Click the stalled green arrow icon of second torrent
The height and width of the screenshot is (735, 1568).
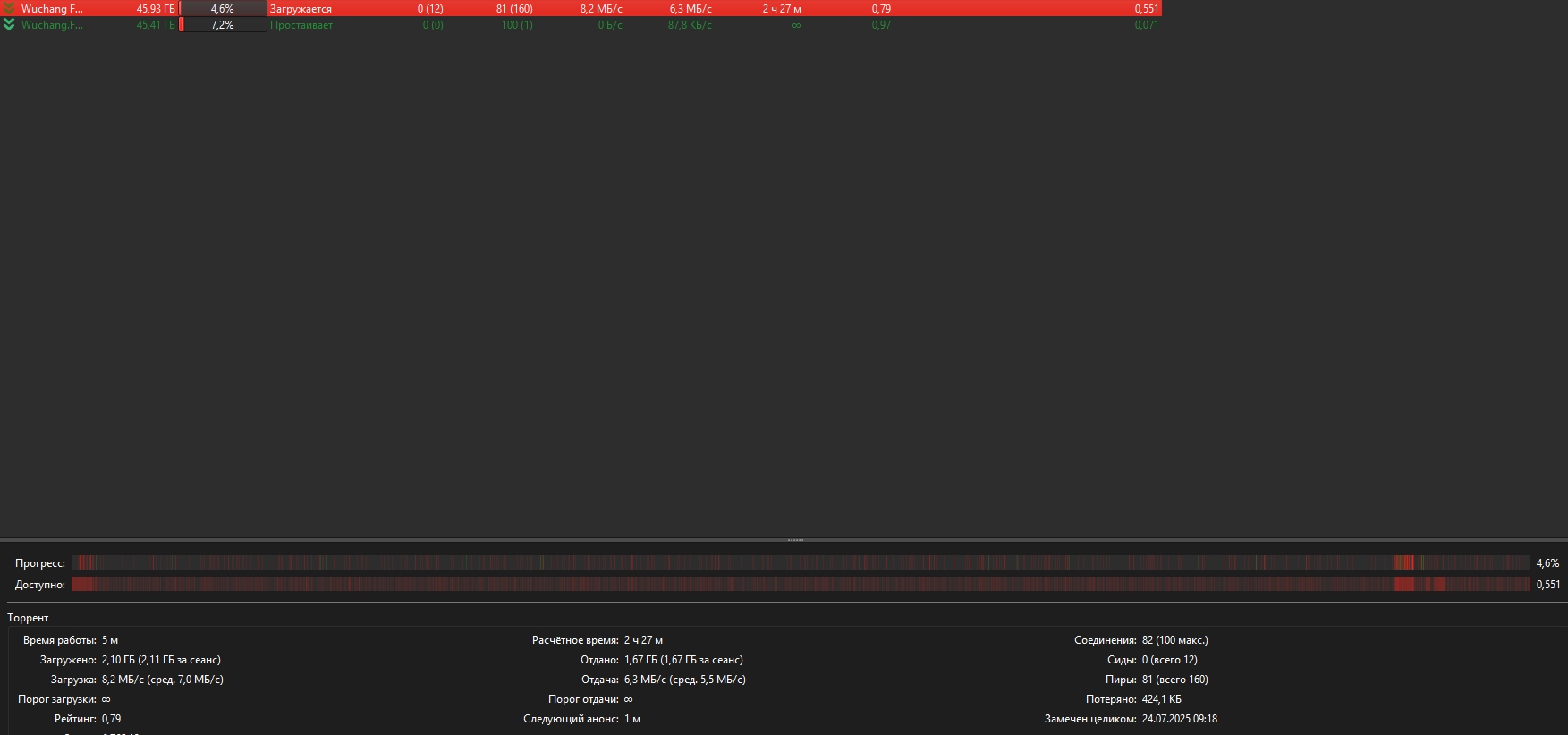[9, 25]
